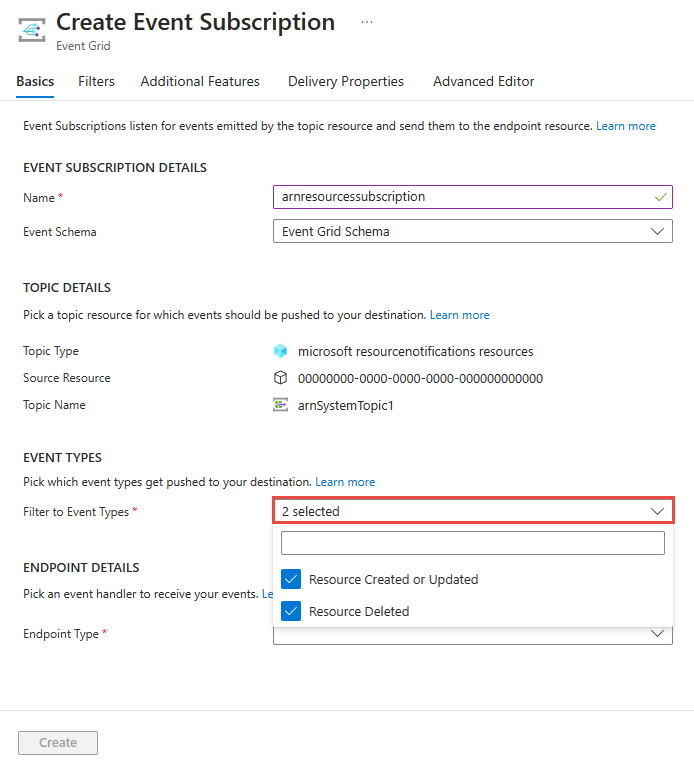
Task: Open the Additional Features tab
Action: 200,82
